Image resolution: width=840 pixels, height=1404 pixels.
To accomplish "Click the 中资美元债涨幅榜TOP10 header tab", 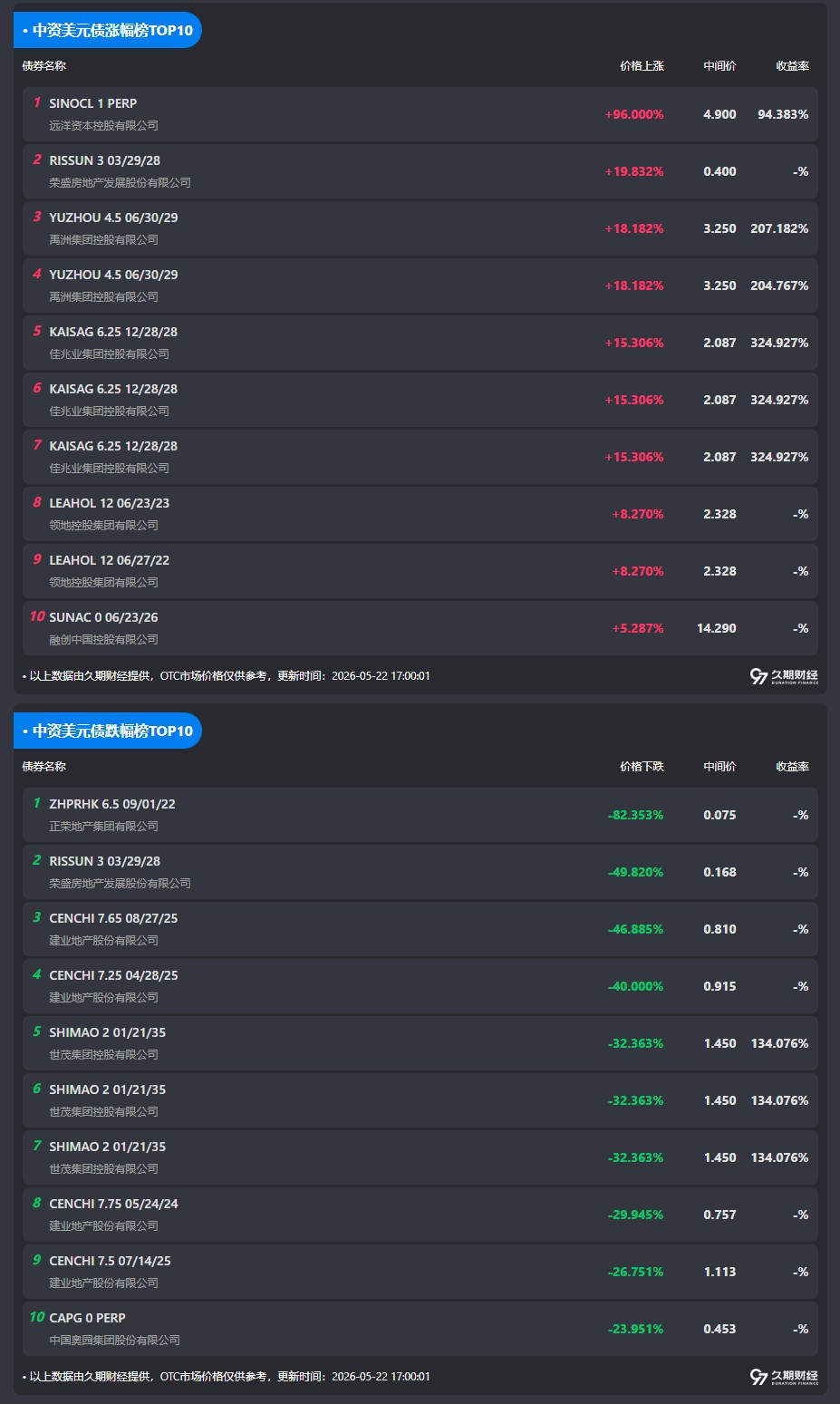I will (108, 30).
